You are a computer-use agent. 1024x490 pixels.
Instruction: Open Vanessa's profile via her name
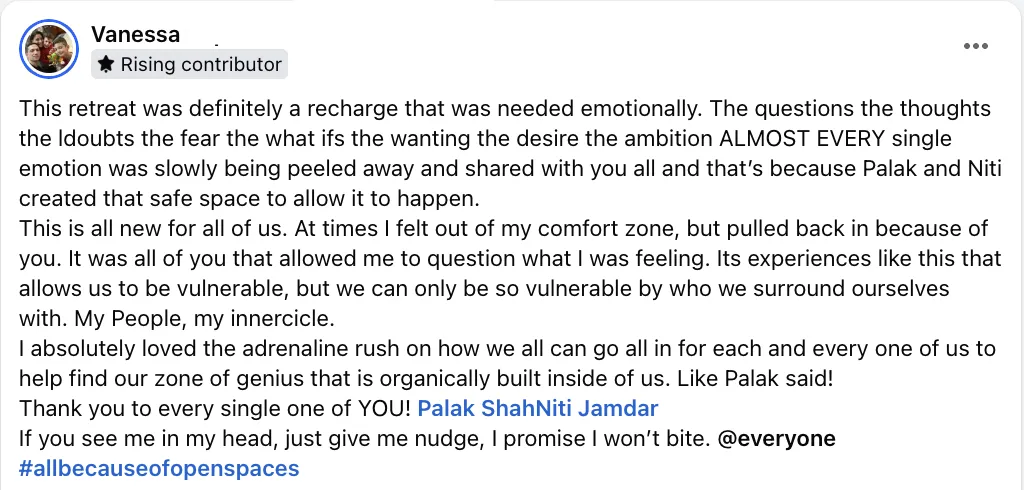[135, 34]
